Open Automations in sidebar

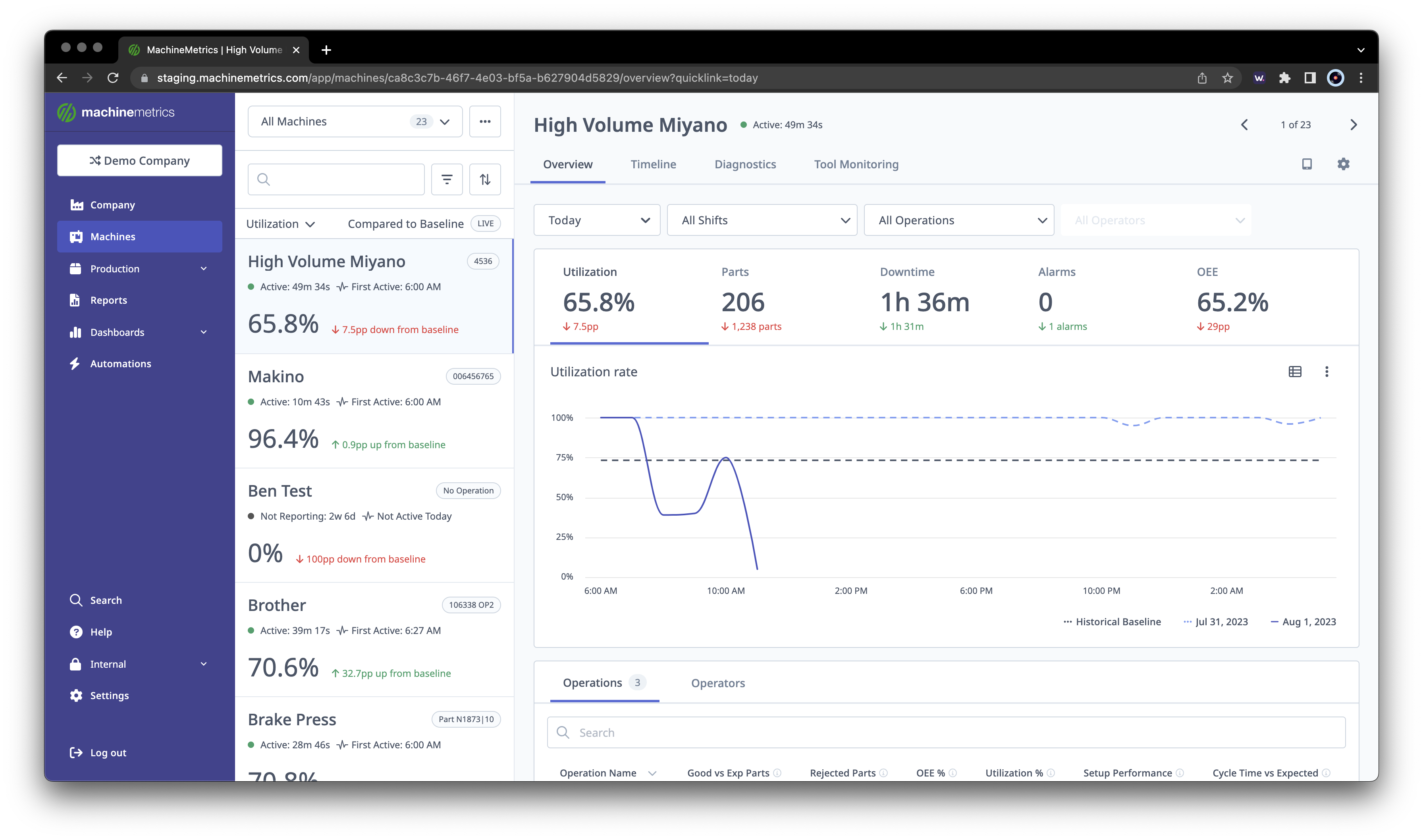click(139, 364)
